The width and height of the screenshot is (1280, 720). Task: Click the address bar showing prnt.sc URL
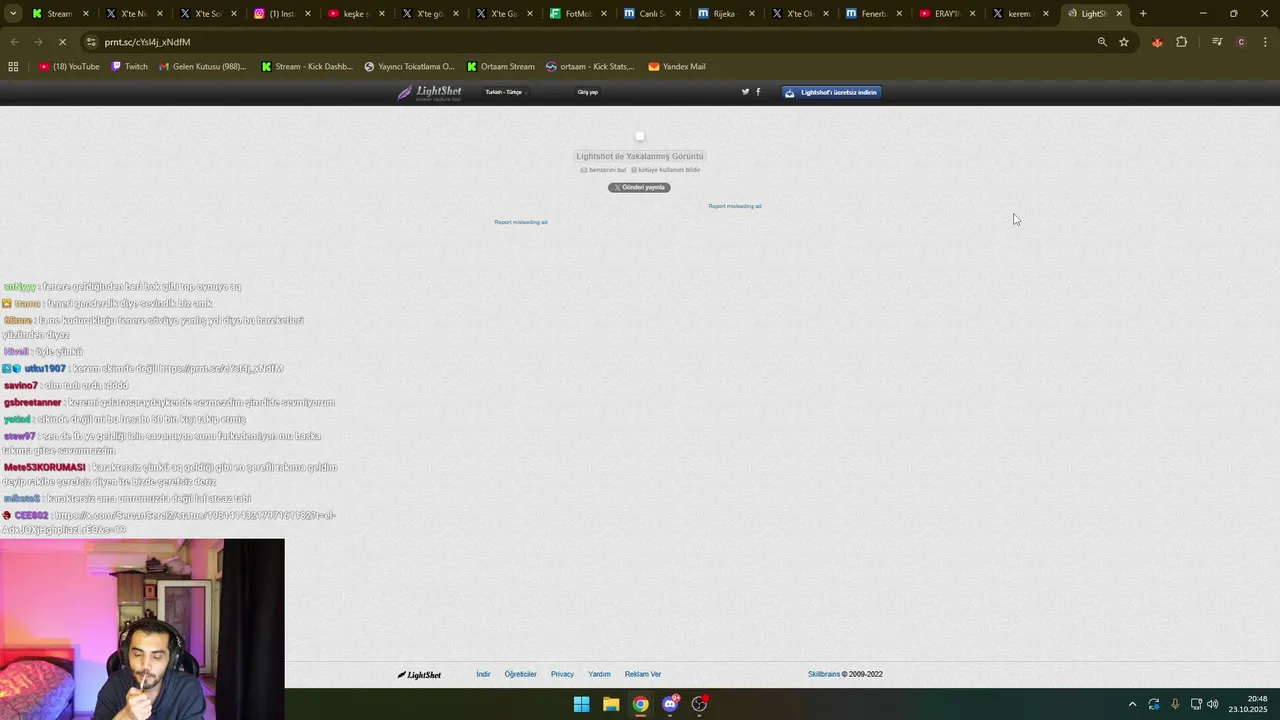[x=590, y=42]
